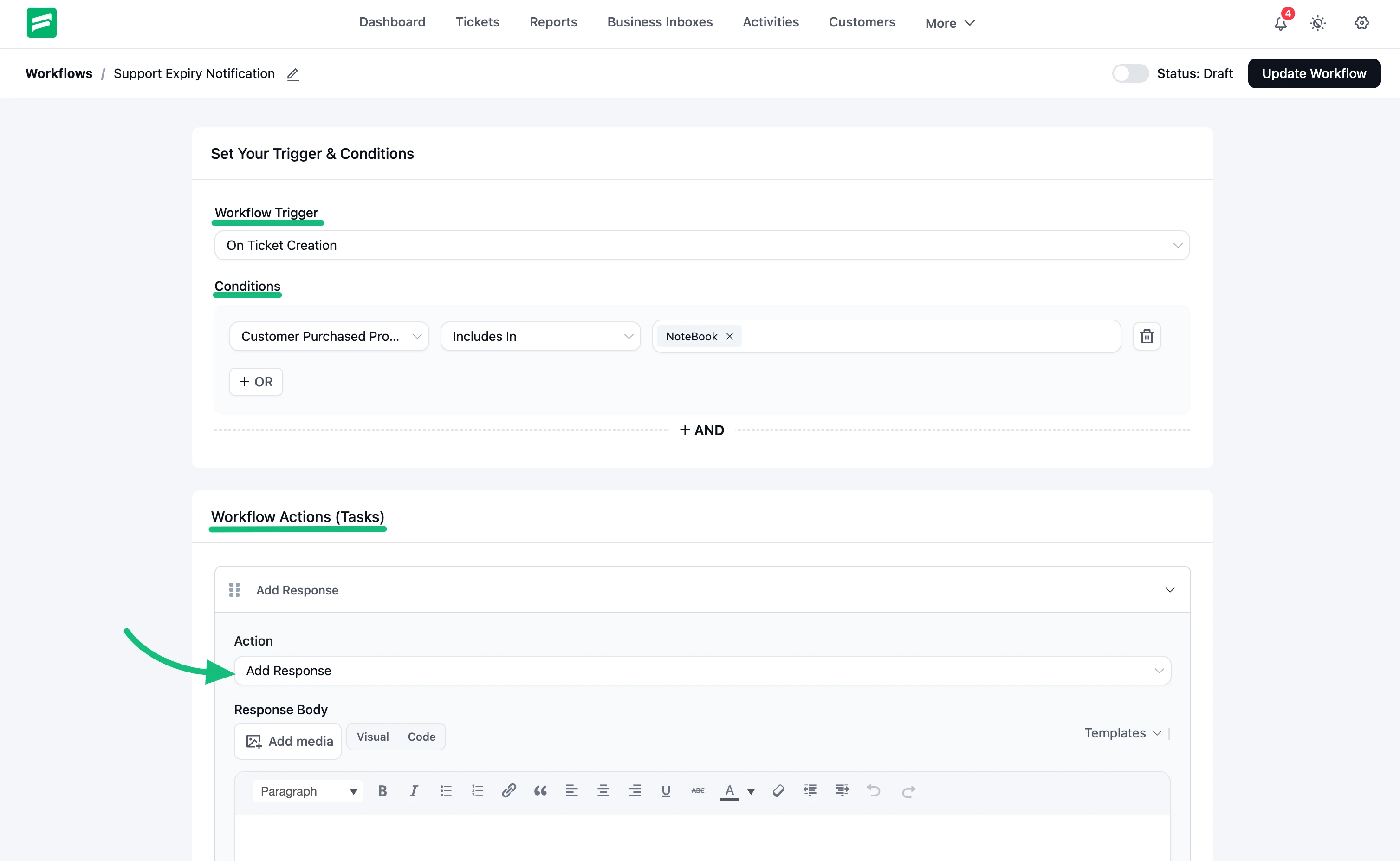Remove the NoteBook tag
Viewport: 1400px width, 861px height.
point(730,337)
